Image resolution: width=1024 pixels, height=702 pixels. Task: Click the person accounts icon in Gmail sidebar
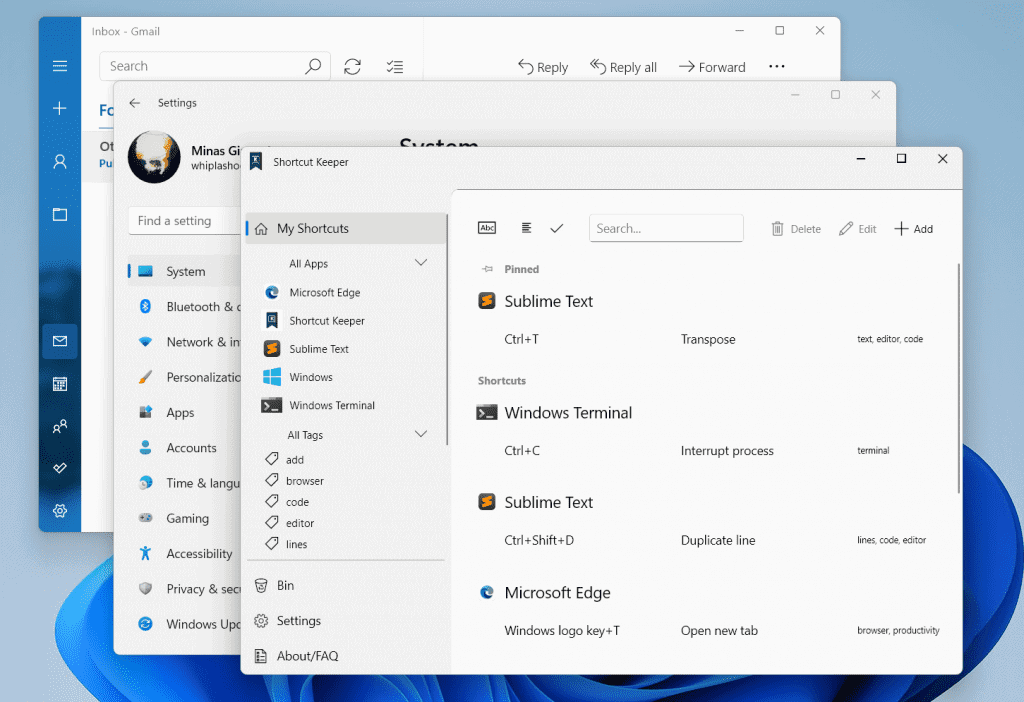(x=59, y=161)
